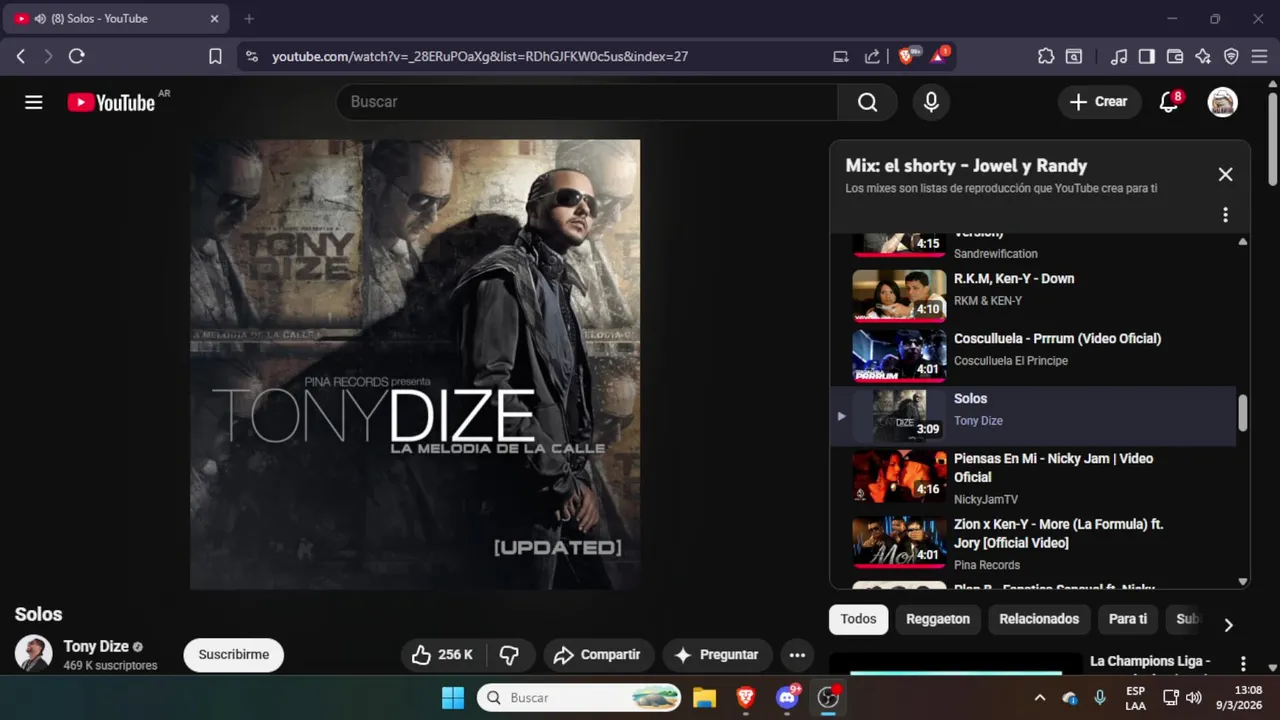Open the browser extensions puzzle icon

[x=1046, y=57]
